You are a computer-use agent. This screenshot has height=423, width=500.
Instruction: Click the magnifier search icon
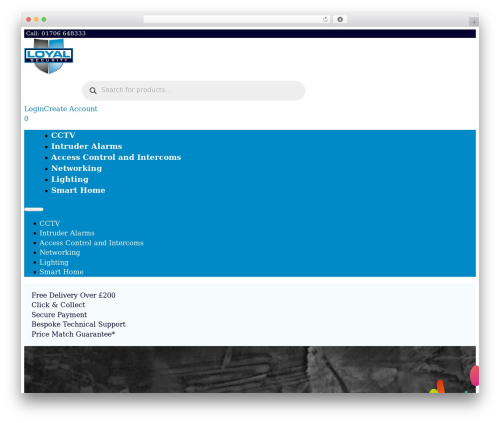93,90
